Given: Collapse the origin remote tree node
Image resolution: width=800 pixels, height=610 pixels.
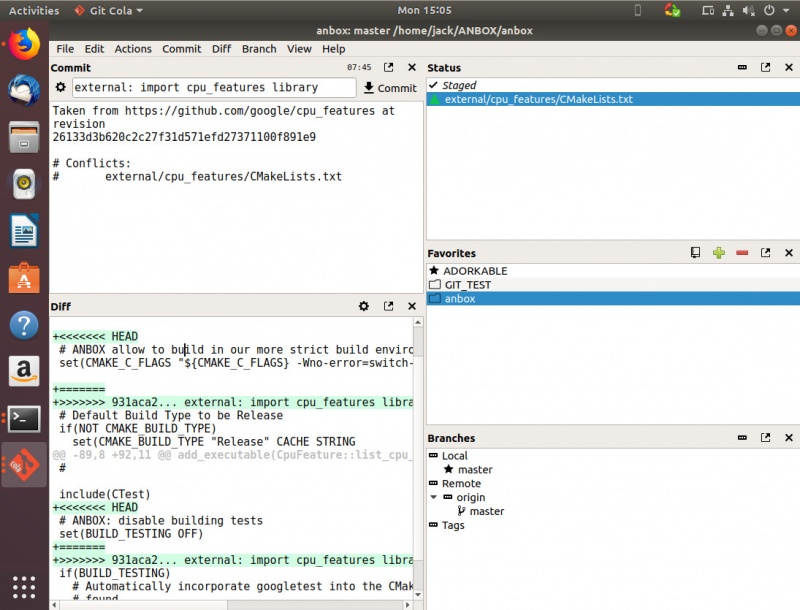Looking at the screenshot, I should tap(433, 498).
